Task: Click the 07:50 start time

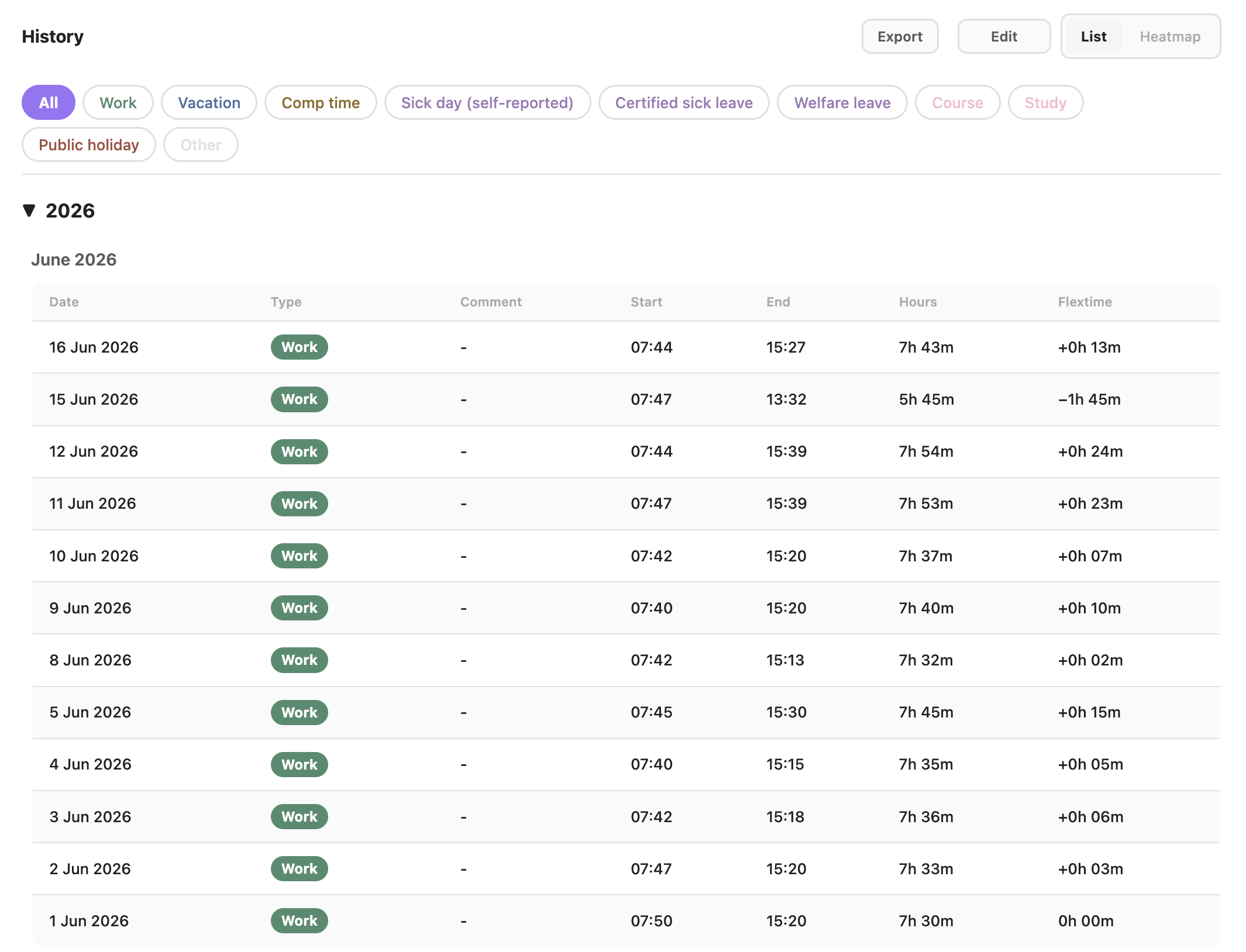Action: pos(652,921)
